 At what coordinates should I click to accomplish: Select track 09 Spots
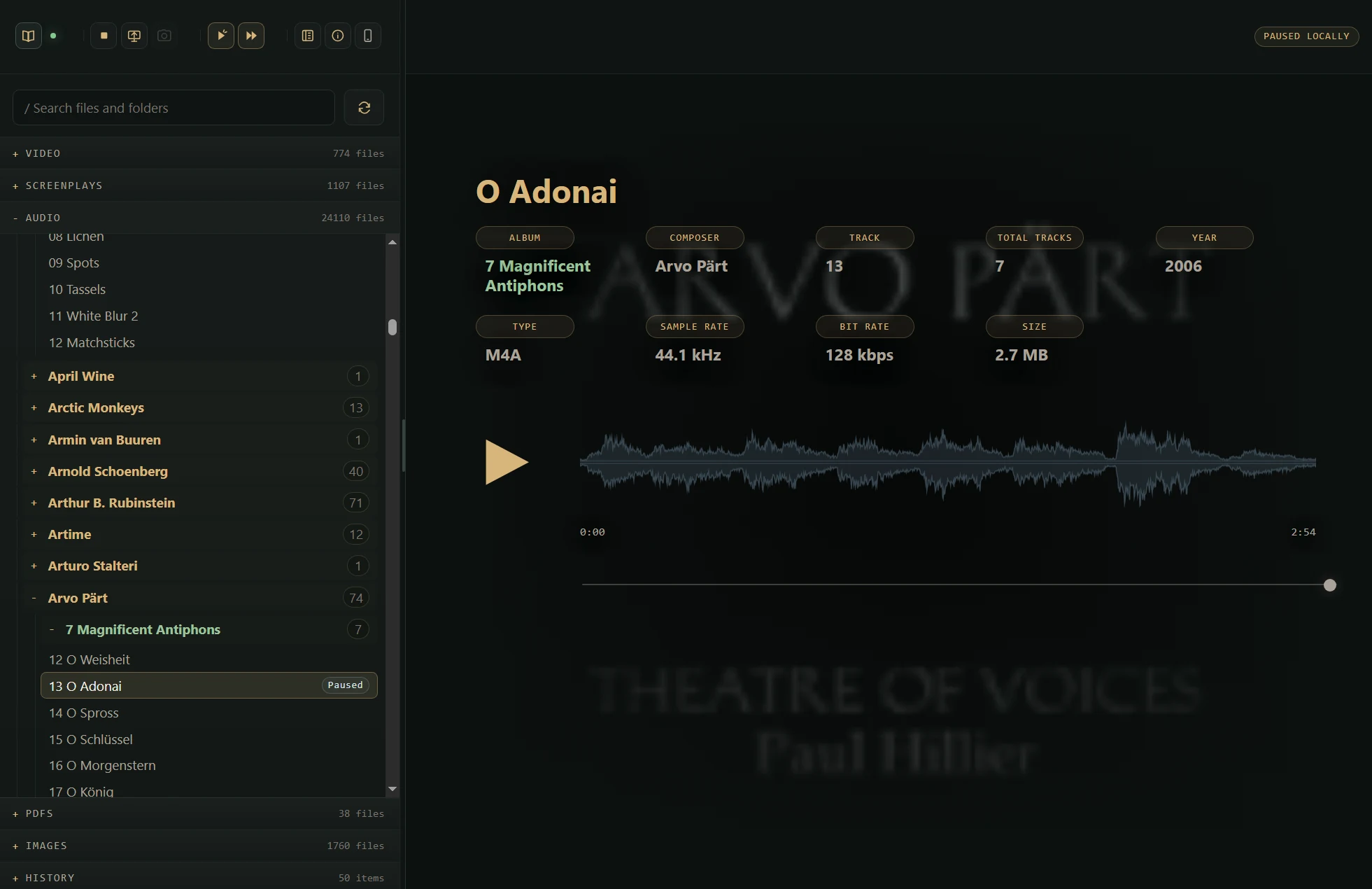point(208,262)
